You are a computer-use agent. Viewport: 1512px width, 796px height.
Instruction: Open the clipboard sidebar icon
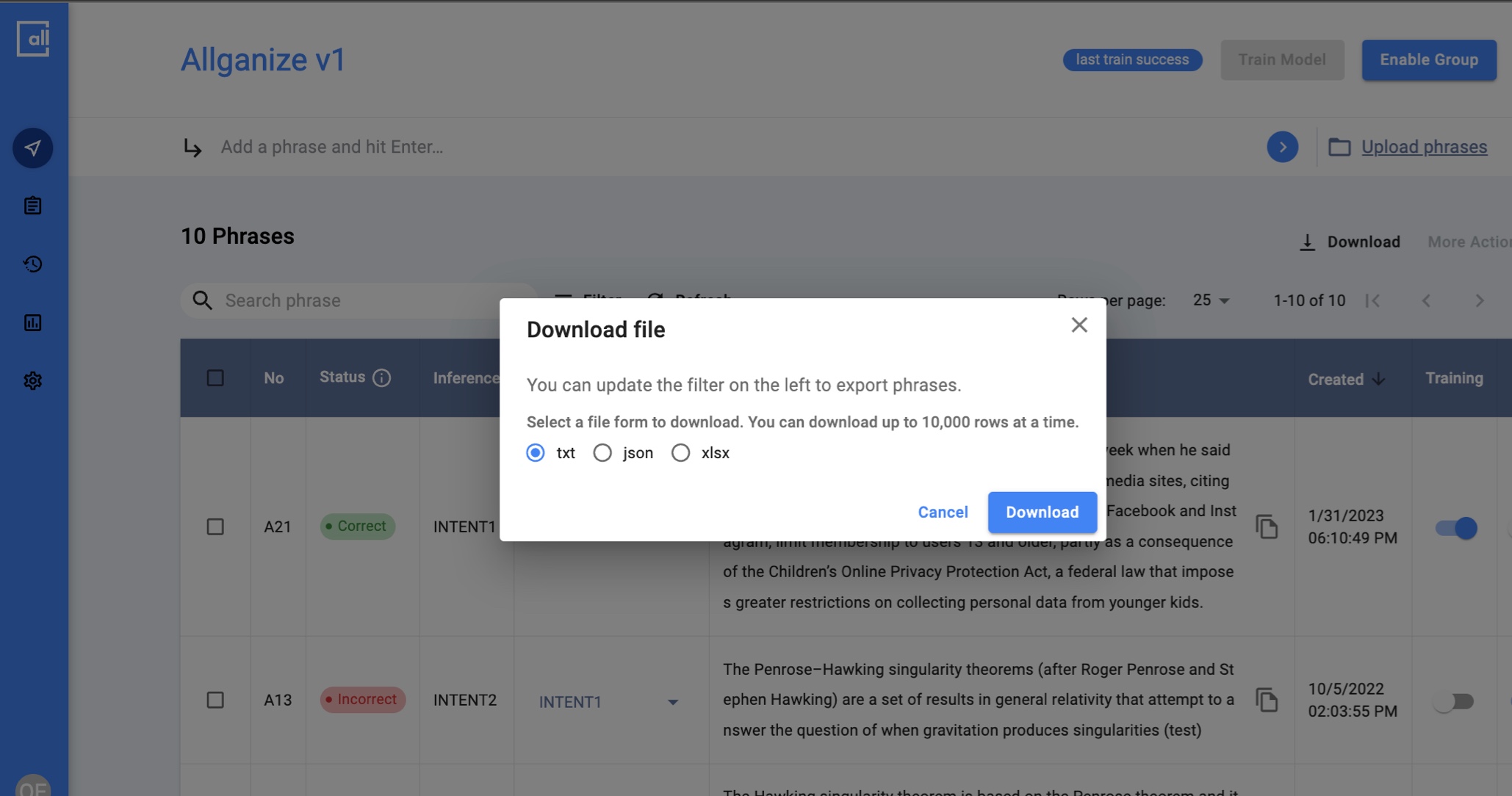[32, 206]
